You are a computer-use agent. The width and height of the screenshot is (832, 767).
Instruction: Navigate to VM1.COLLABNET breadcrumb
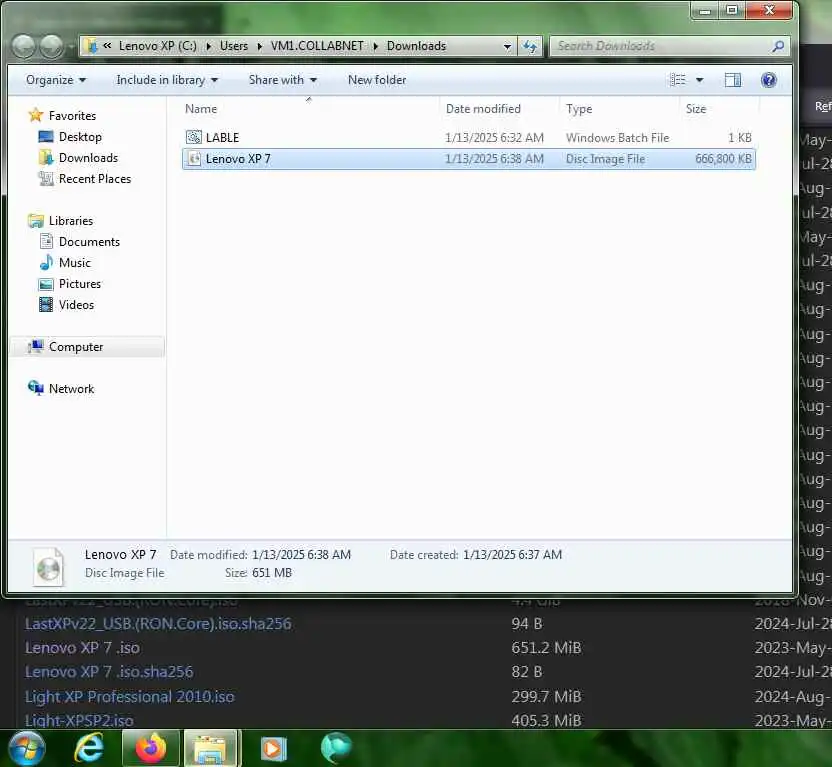[317, 46]
